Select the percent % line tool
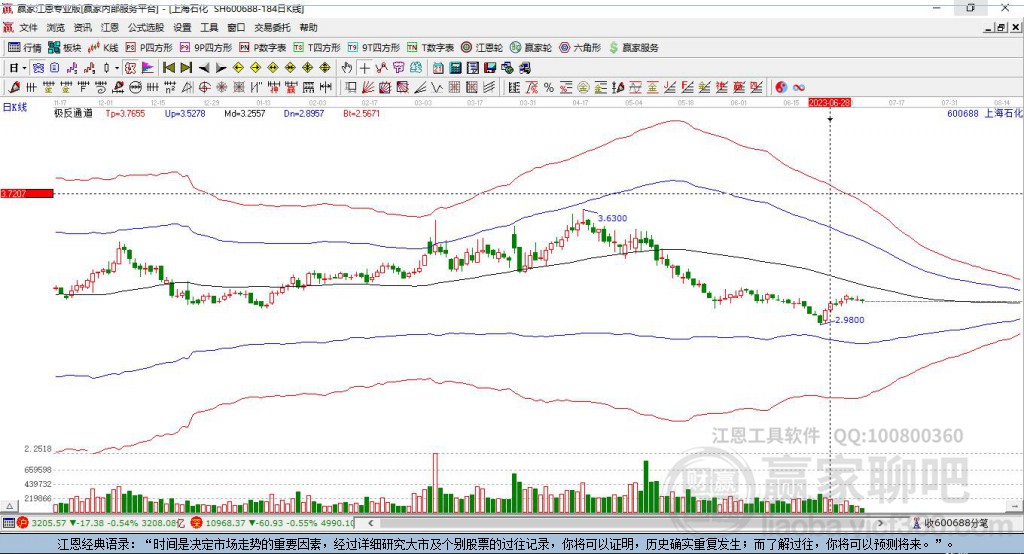The width and height of the screenshot is (1024, 554). [x=549, y=88]
